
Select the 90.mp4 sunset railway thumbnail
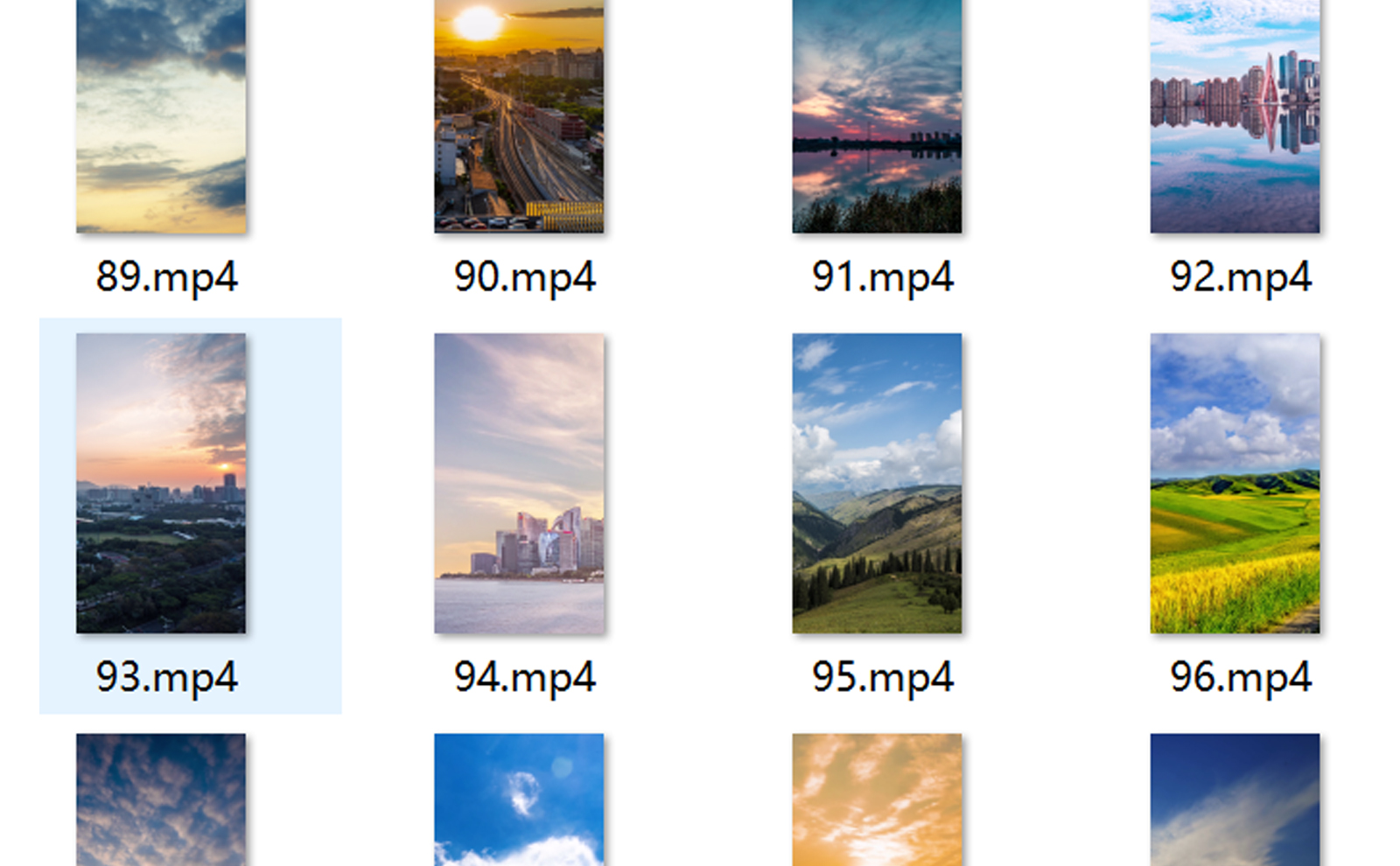pos(519,115)
